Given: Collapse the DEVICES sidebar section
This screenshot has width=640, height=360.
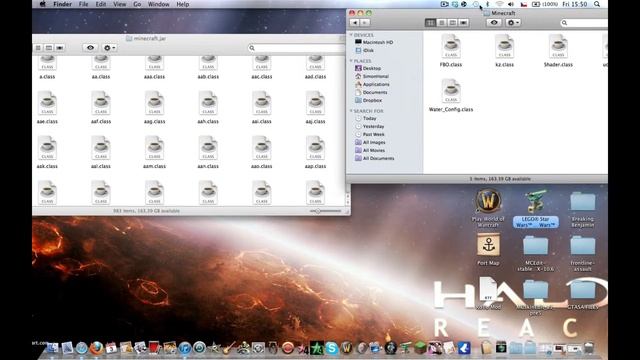Looking at the screenshot, I should pos(351,35).
